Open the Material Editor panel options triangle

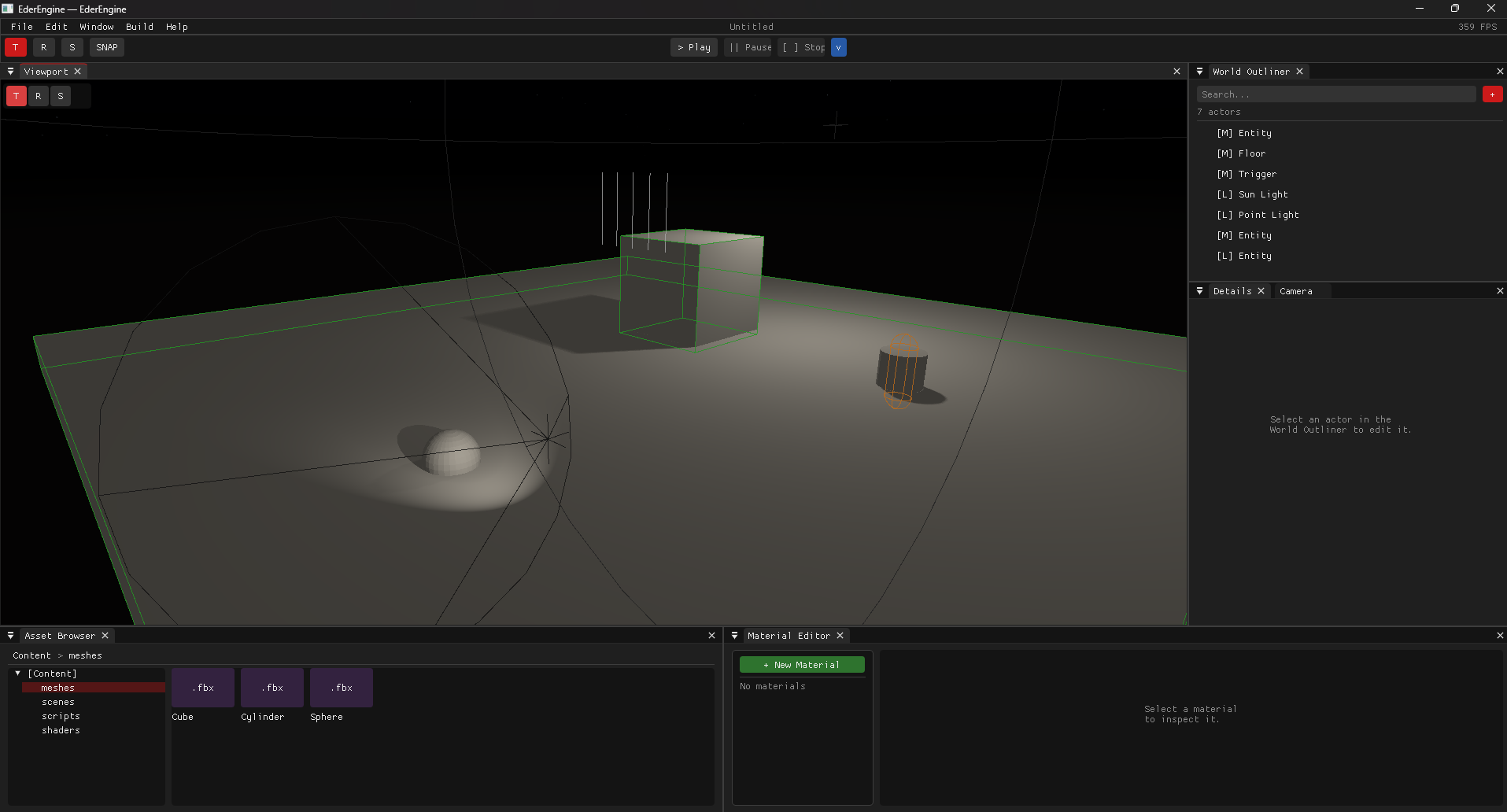click(x=734, y=636)
